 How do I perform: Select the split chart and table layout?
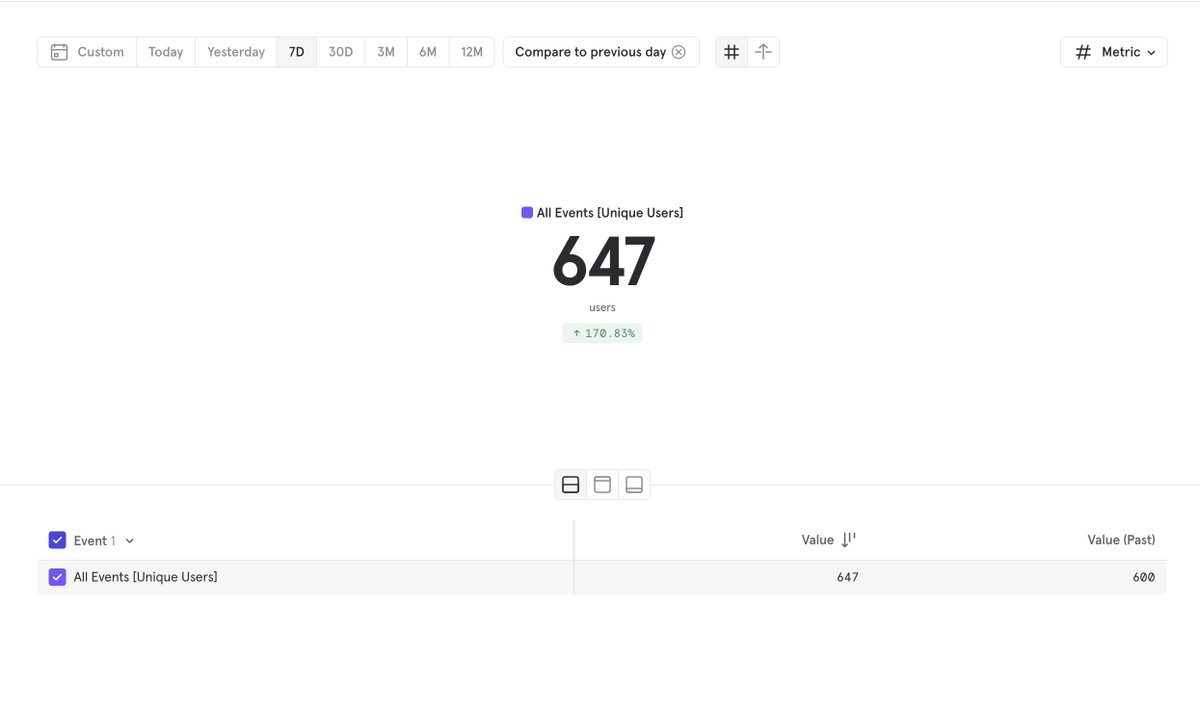[571, 485]
